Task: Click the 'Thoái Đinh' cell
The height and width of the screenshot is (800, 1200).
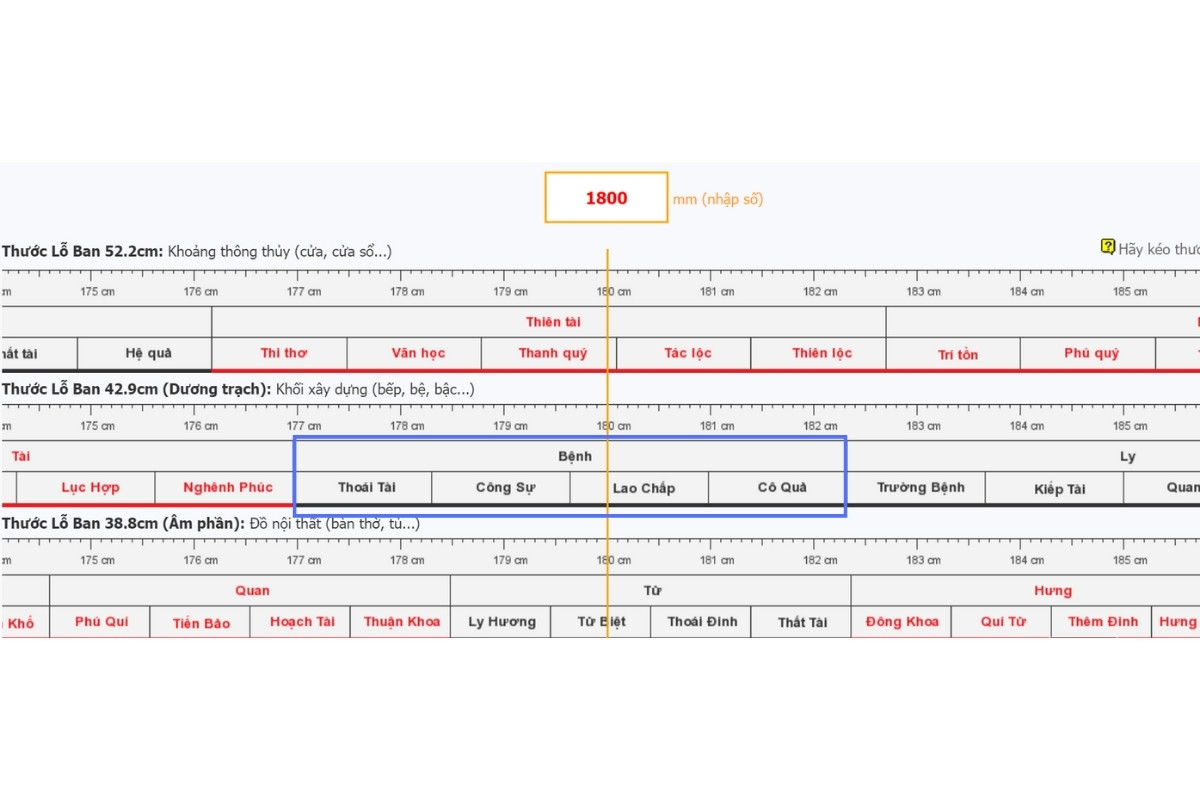Action: [x=701, y=622]
